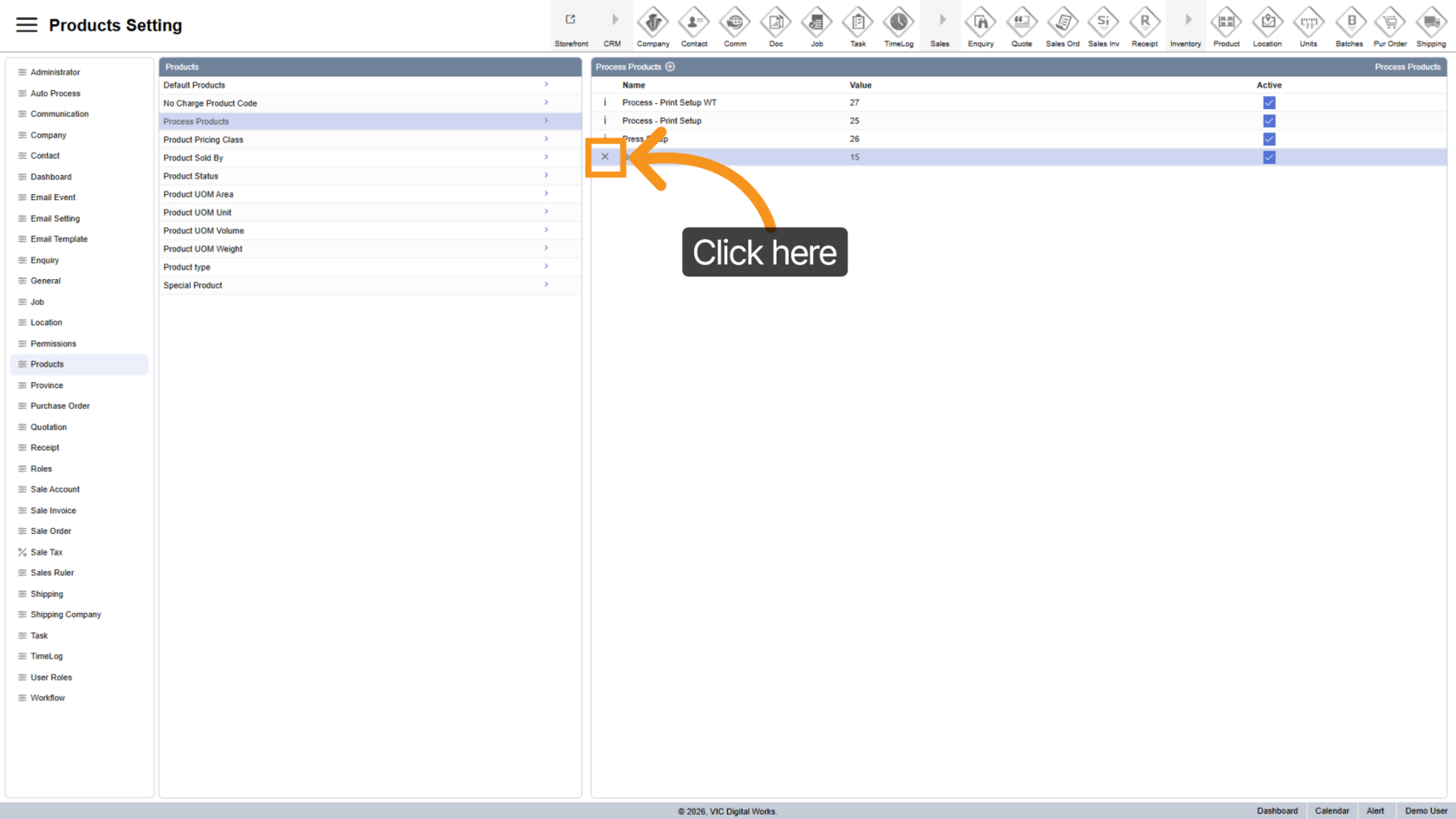
Task: Expand Product Sold By chevron
Action: pos(546,158)
